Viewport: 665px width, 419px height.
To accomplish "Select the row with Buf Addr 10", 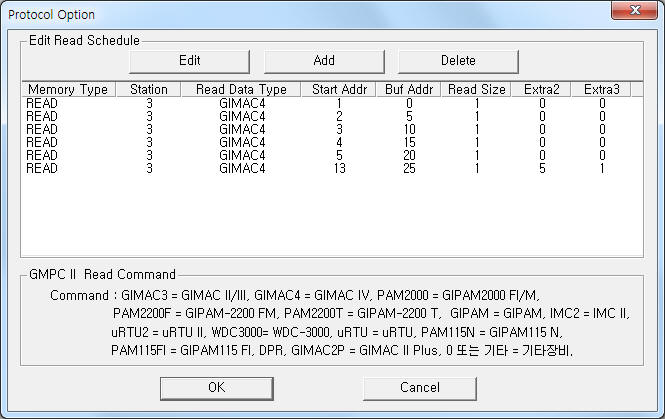I will pyautogui.click(x=332, y=129).
